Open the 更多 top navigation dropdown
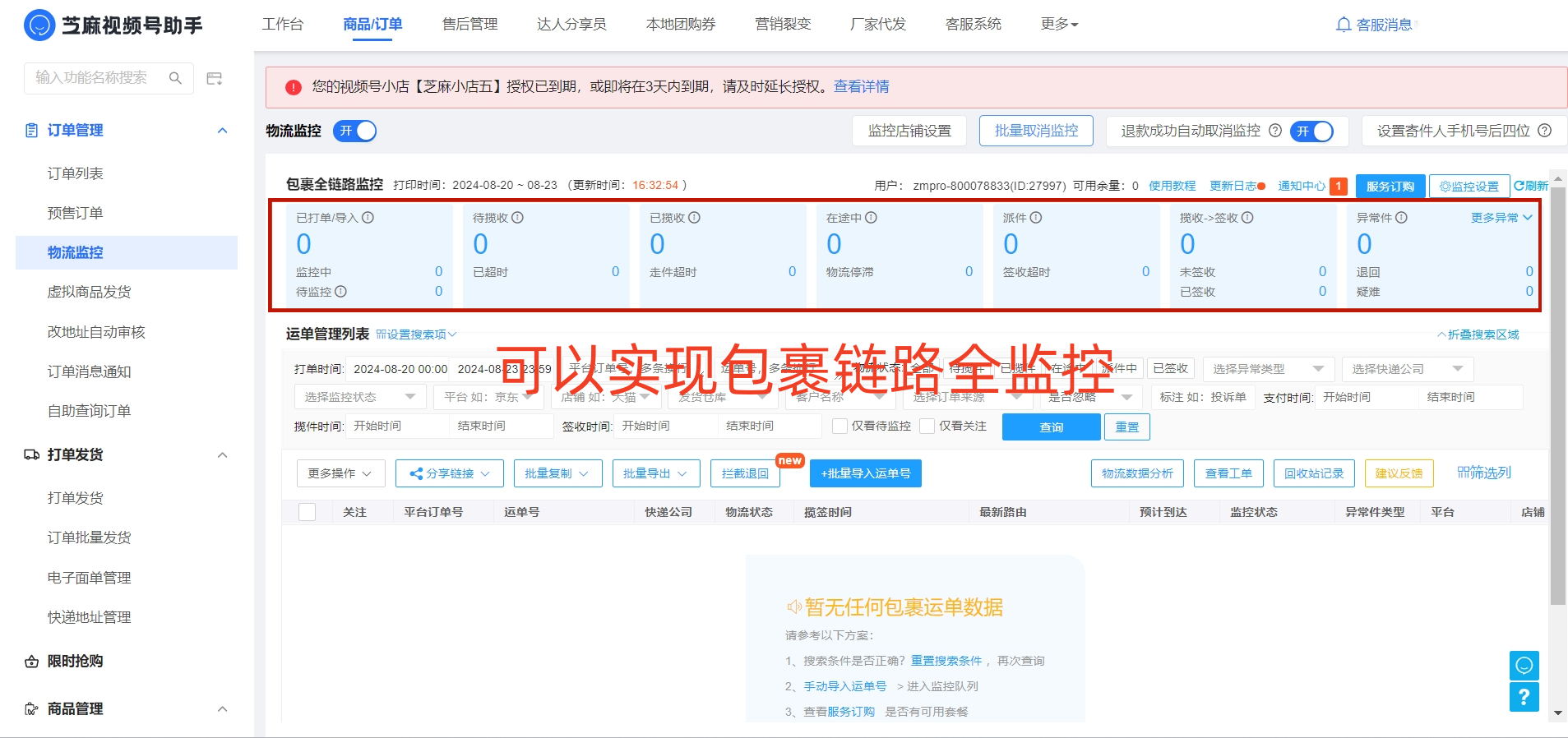Screen dimensions: 1568x738 tap(1059, 25)
